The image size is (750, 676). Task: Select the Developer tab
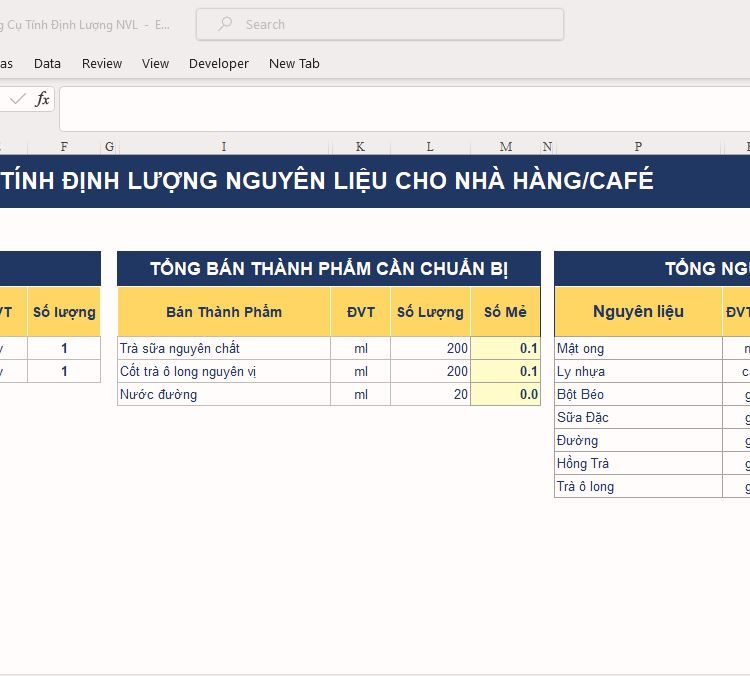(219, 63)
